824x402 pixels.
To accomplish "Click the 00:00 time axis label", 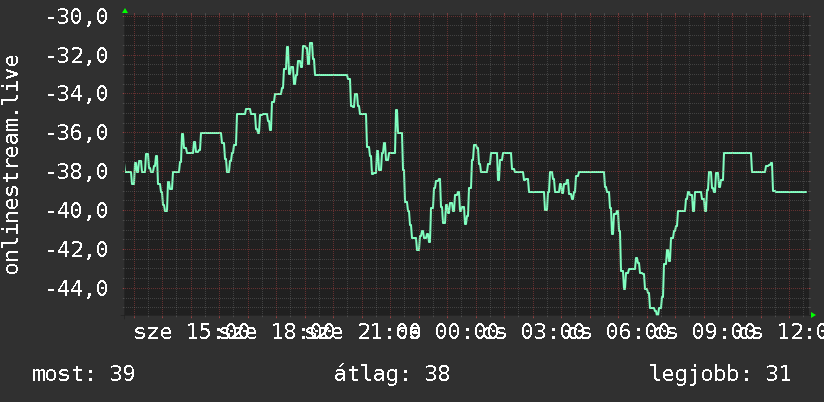I will (x=467, y=332).
